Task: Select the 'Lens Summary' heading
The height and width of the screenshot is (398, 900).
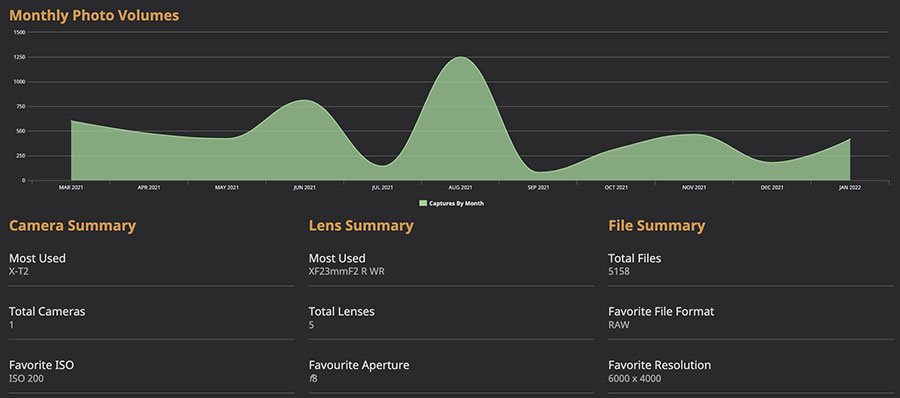Action: (361, 226)
